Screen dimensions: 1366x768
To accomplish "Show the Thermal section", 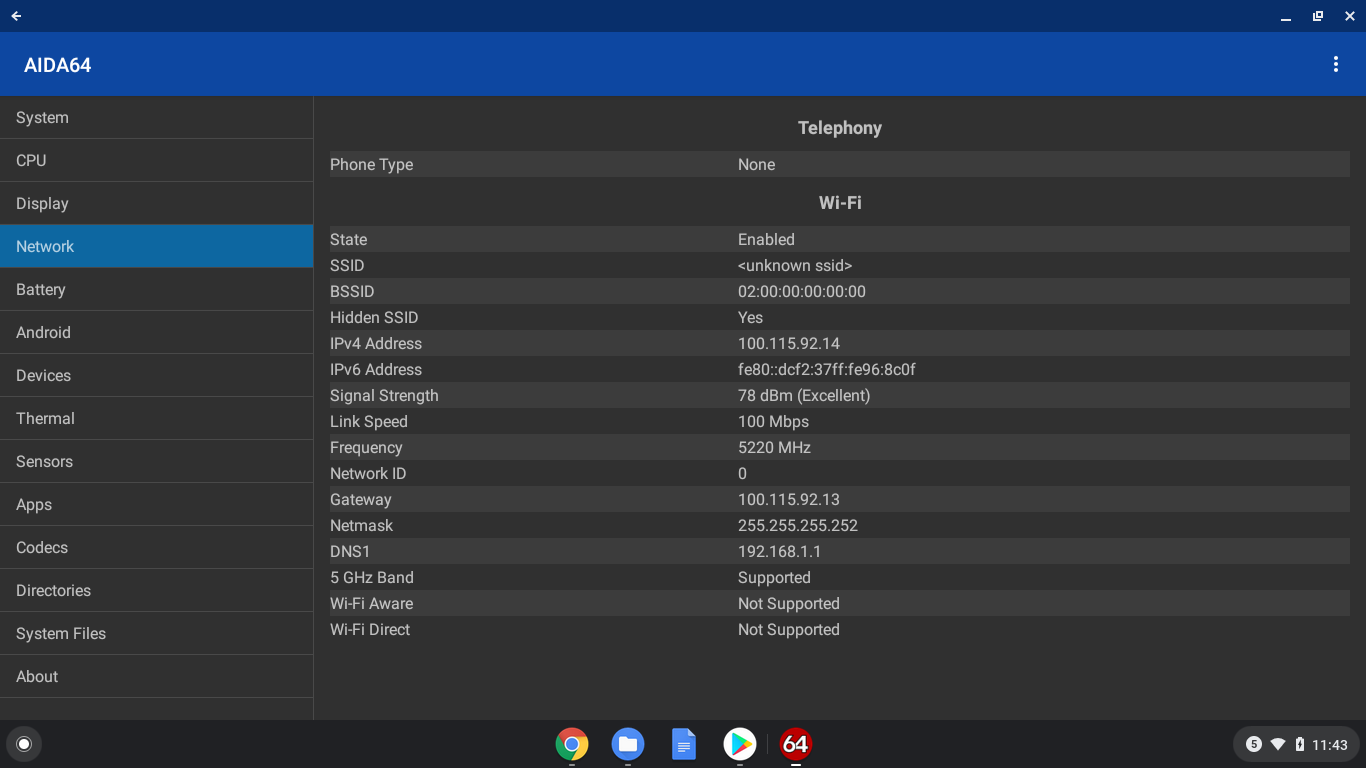I will click(157, 418).
